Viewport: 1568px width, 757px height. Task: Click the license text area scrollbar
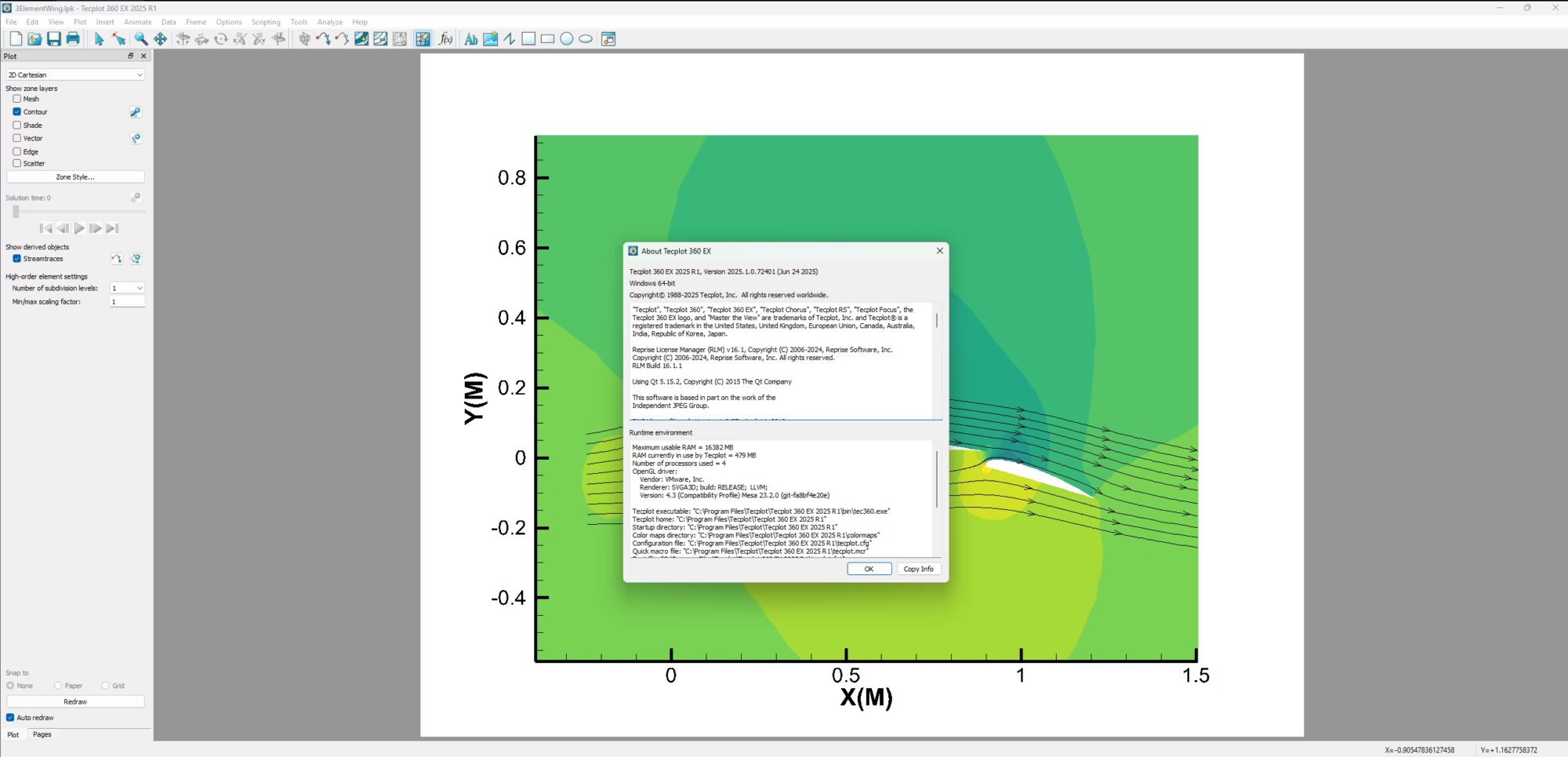937,320
